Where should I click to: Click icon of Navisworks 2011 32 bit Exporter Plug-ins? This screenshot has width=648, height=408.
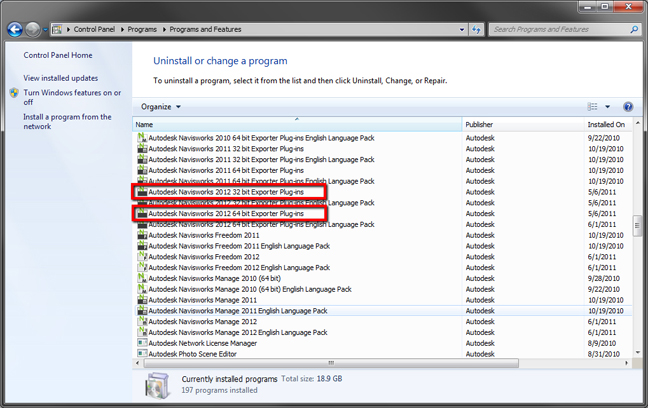(142, 148)
